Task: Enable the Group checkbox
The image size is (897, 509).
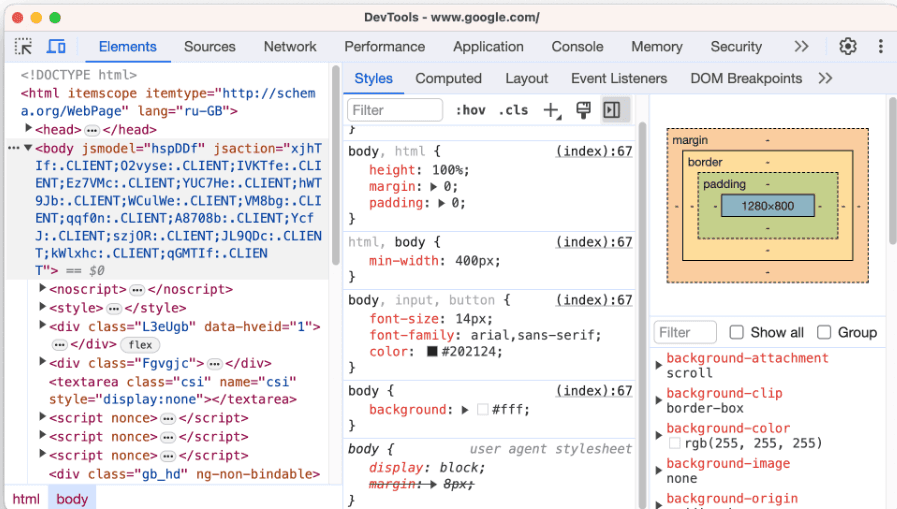Action: (x=824, y=332)
